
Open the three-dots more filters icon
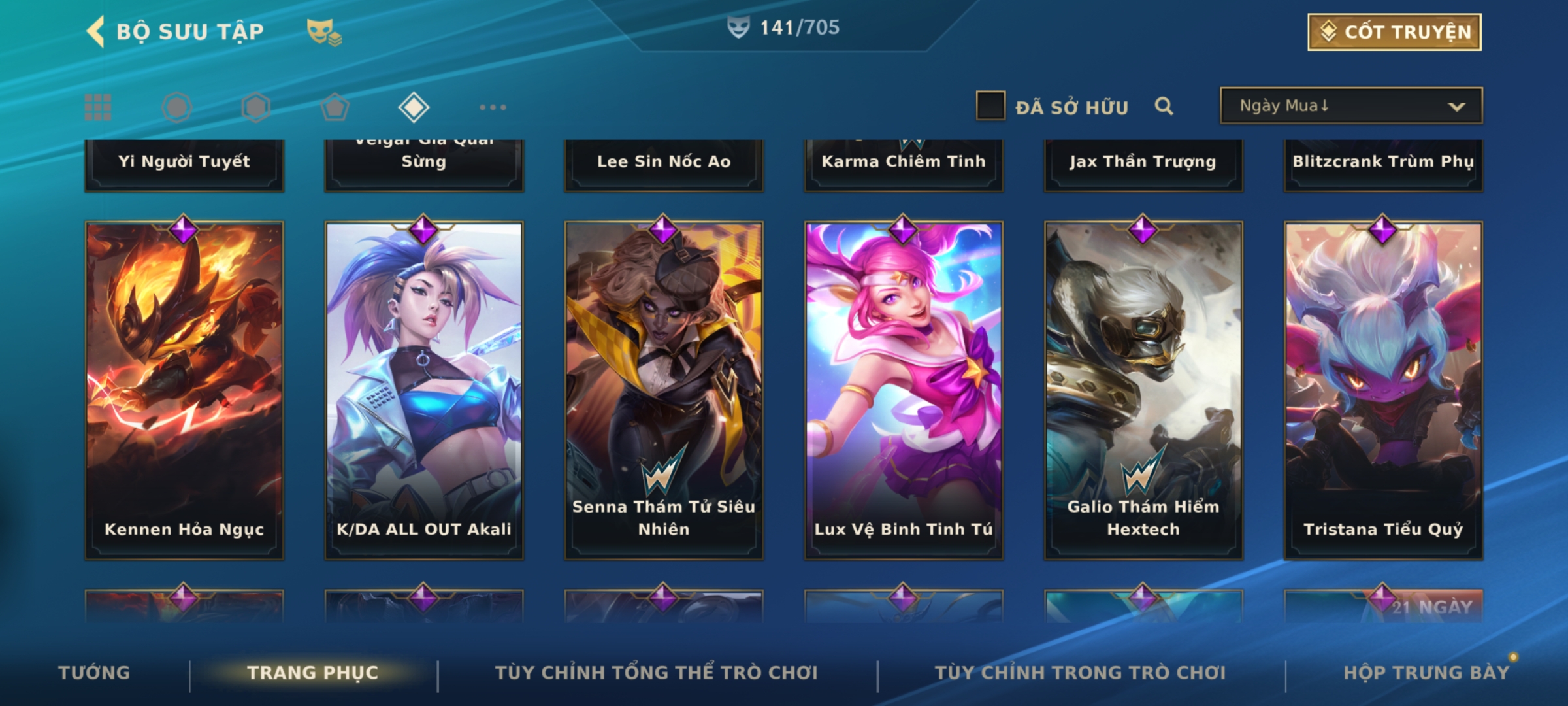(x=493, y=107)
